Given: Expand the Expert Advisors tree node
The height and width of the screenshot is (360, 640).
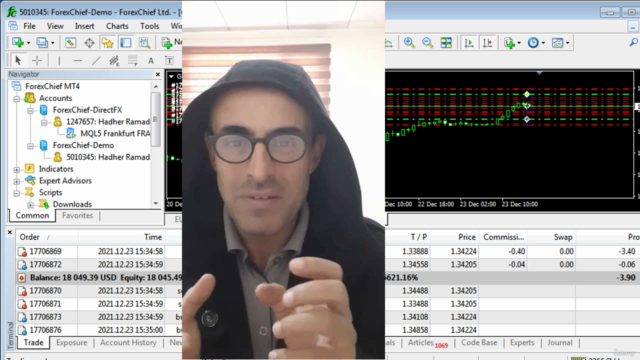Looking at the screenshot, I should point(17,181).
